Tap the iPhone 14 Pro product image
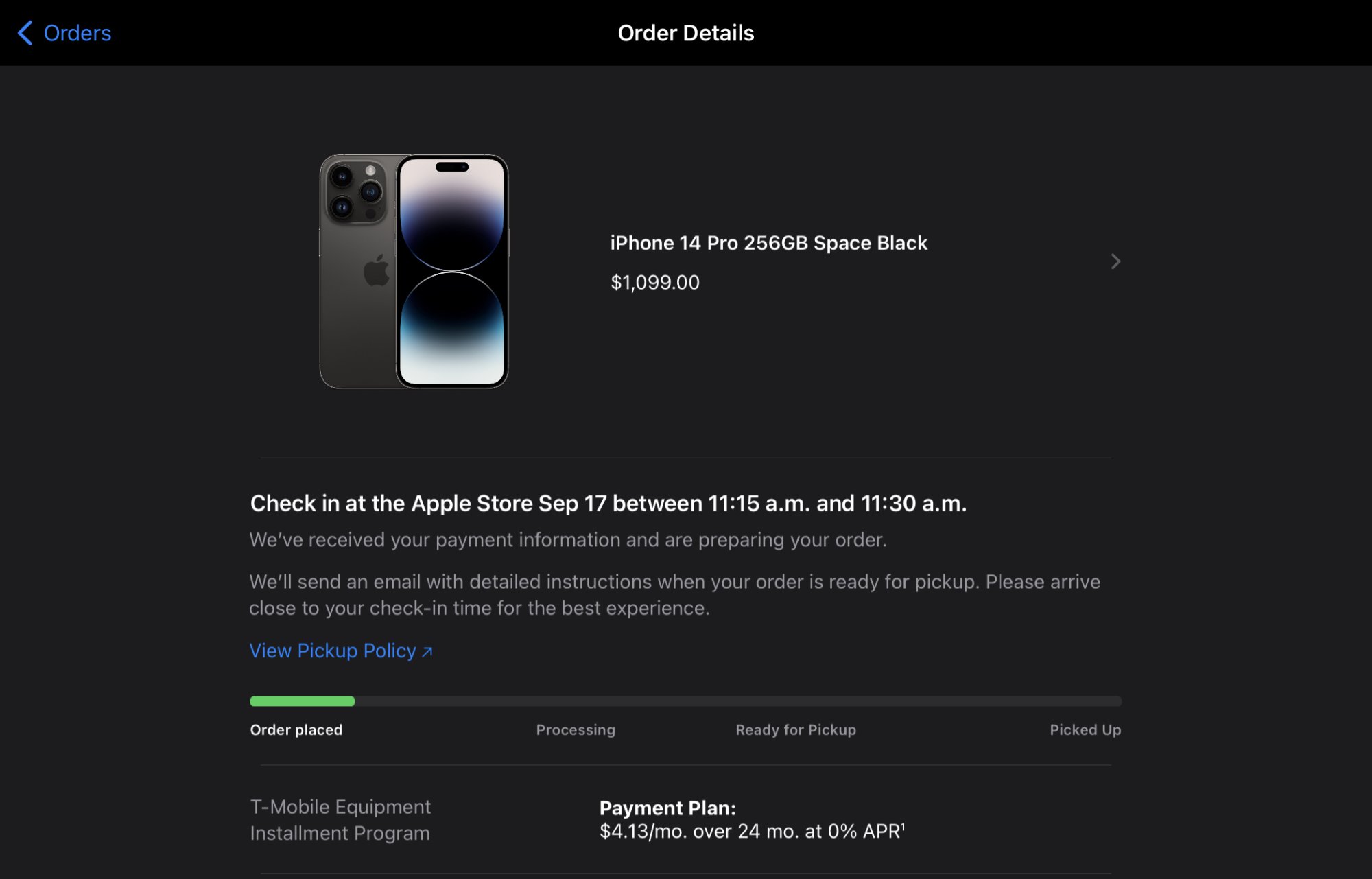This screenshot has width=1372, height=879. (x=414, y=272)
